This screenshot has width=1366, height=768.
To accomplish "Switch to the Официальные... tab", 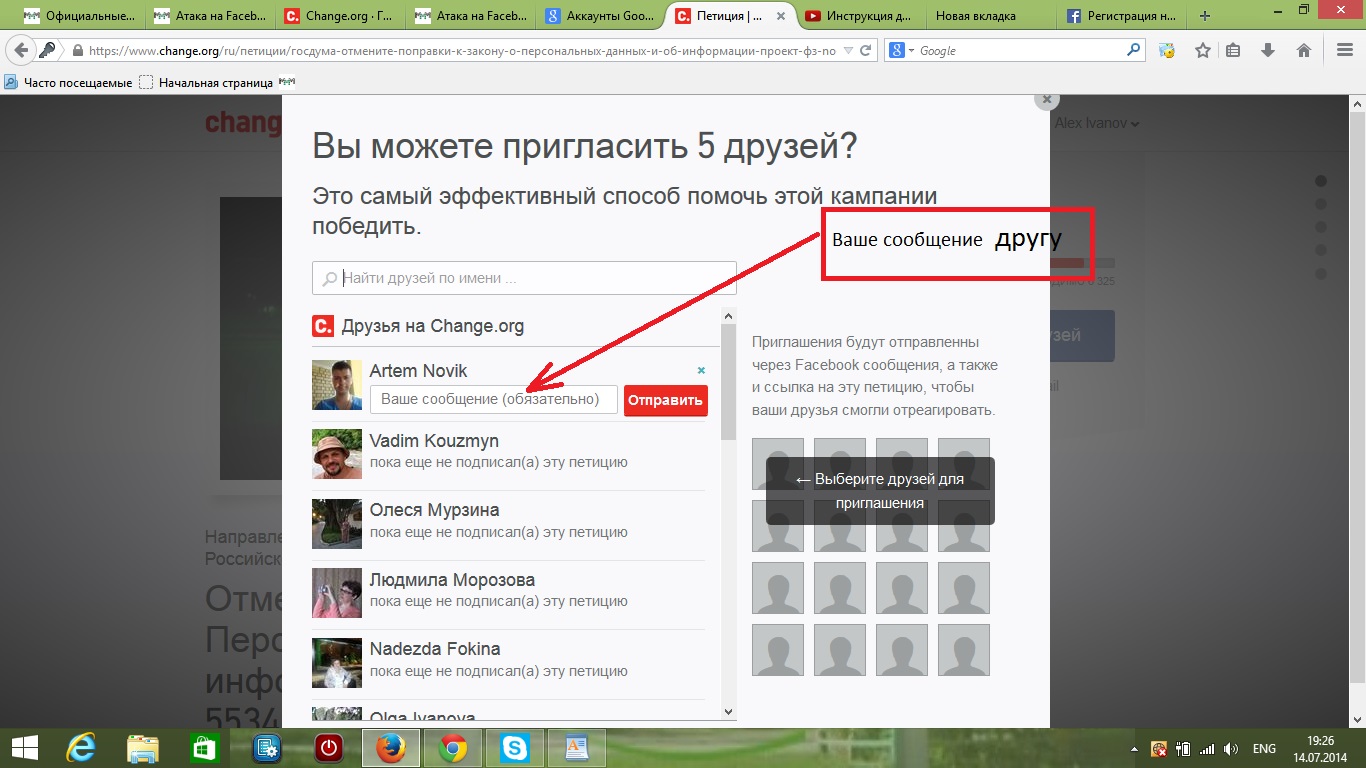I will coord(81,16).
